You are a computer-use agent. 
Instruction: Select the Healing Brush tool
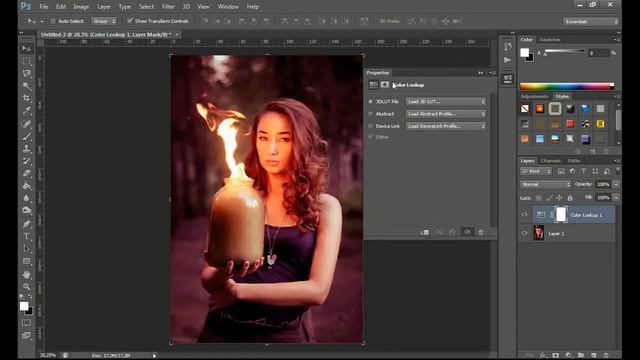coord(27,124)
